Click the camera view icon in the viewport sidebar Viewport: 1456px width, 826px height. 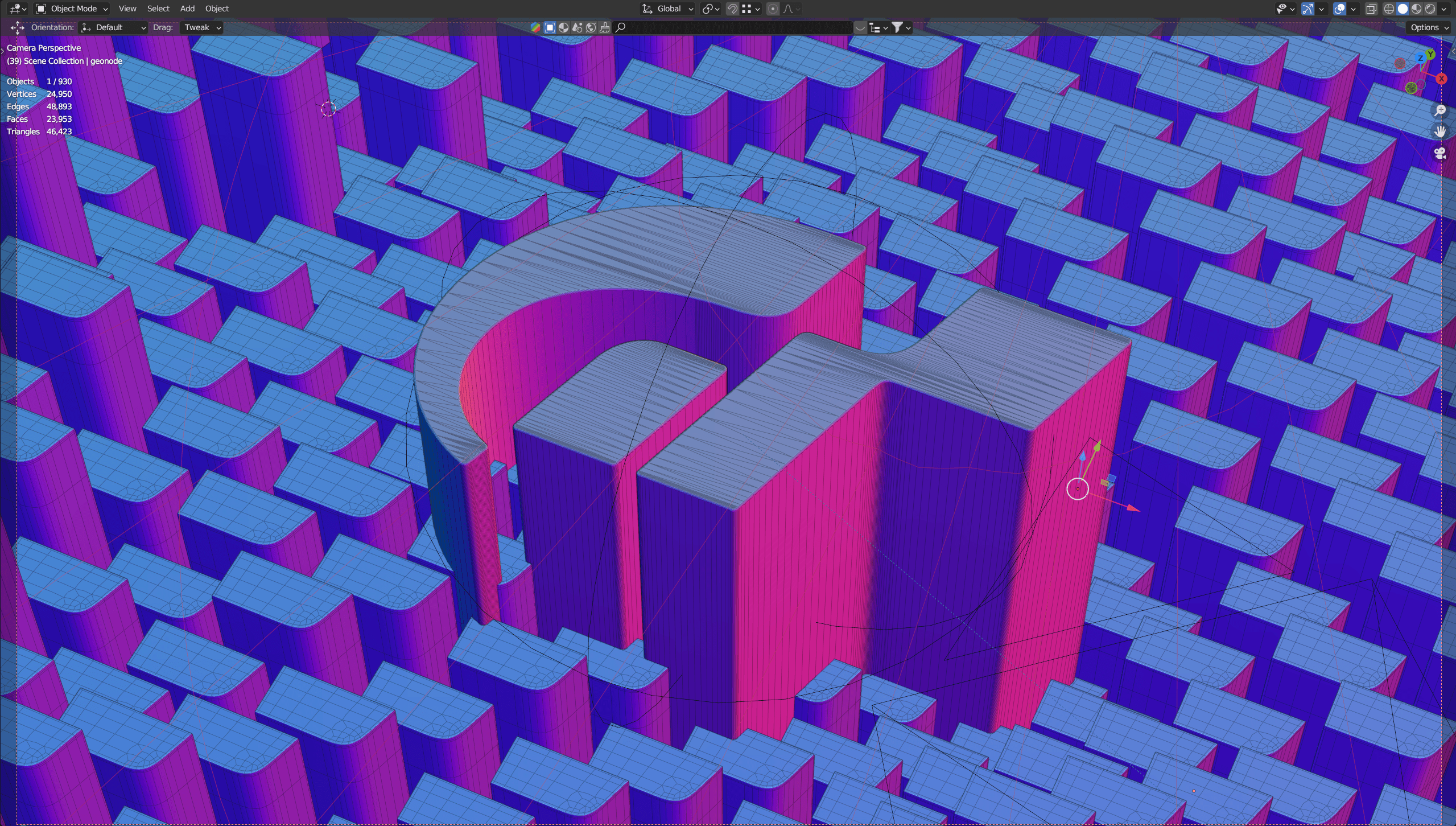point(1439,153)
